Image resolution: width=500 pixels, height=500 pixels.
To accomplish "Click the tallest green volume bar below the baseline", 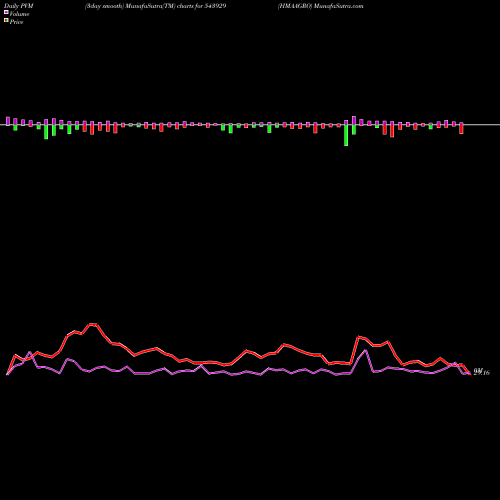I will point(346,135).
